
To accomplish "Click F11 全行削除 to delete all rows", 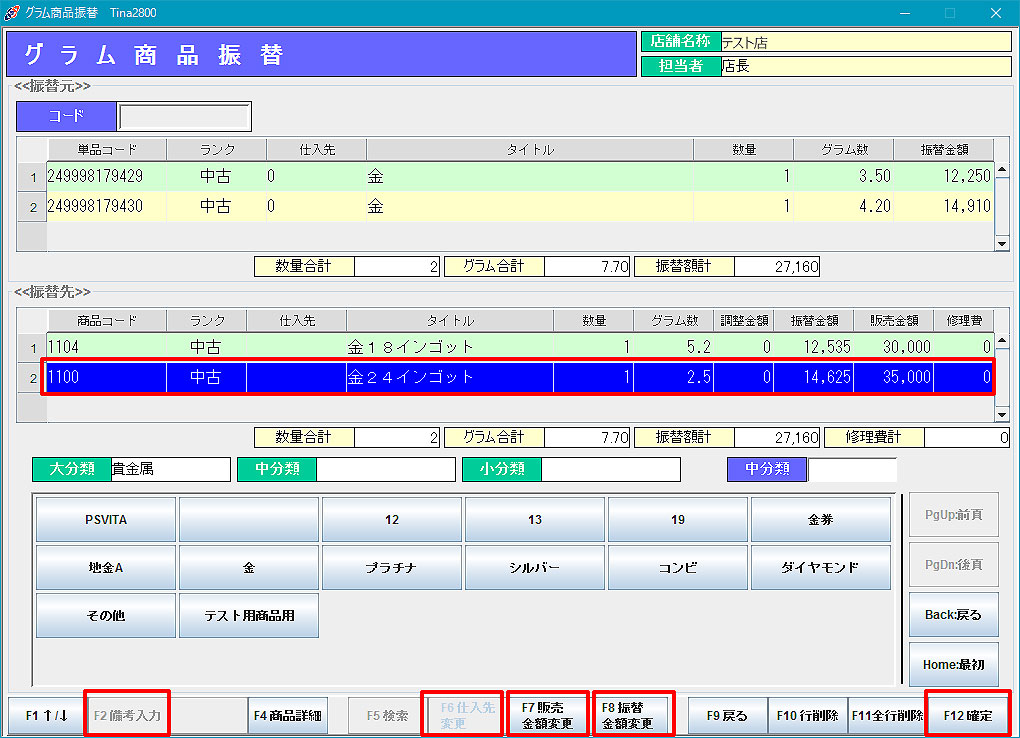I will coord(886,716).
